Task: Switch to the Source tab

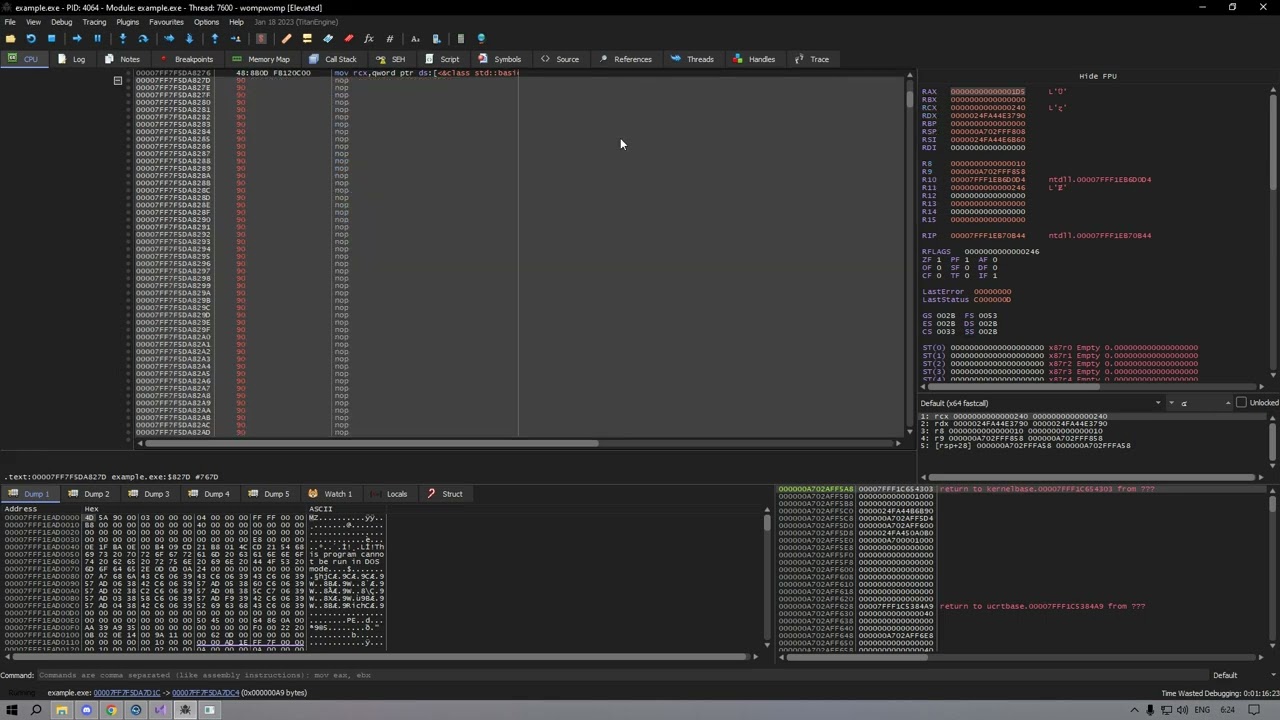Action: point(560,59)
